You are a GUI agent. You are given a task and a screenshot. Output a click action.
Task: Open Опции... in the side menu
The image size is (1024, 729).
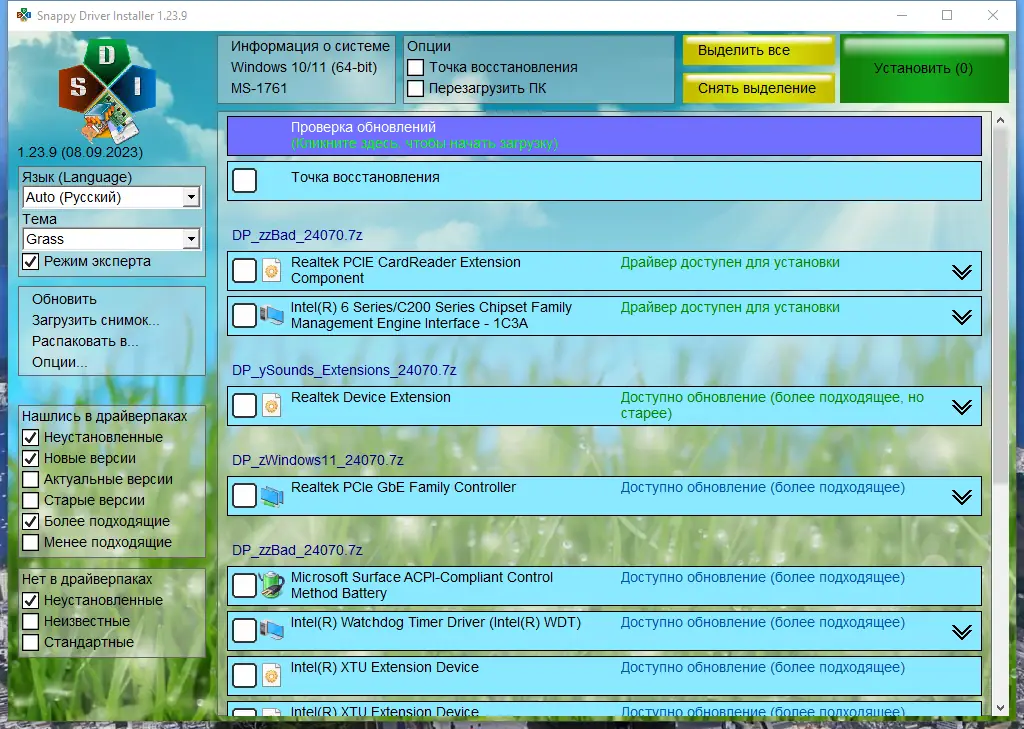tap(59, 362)
